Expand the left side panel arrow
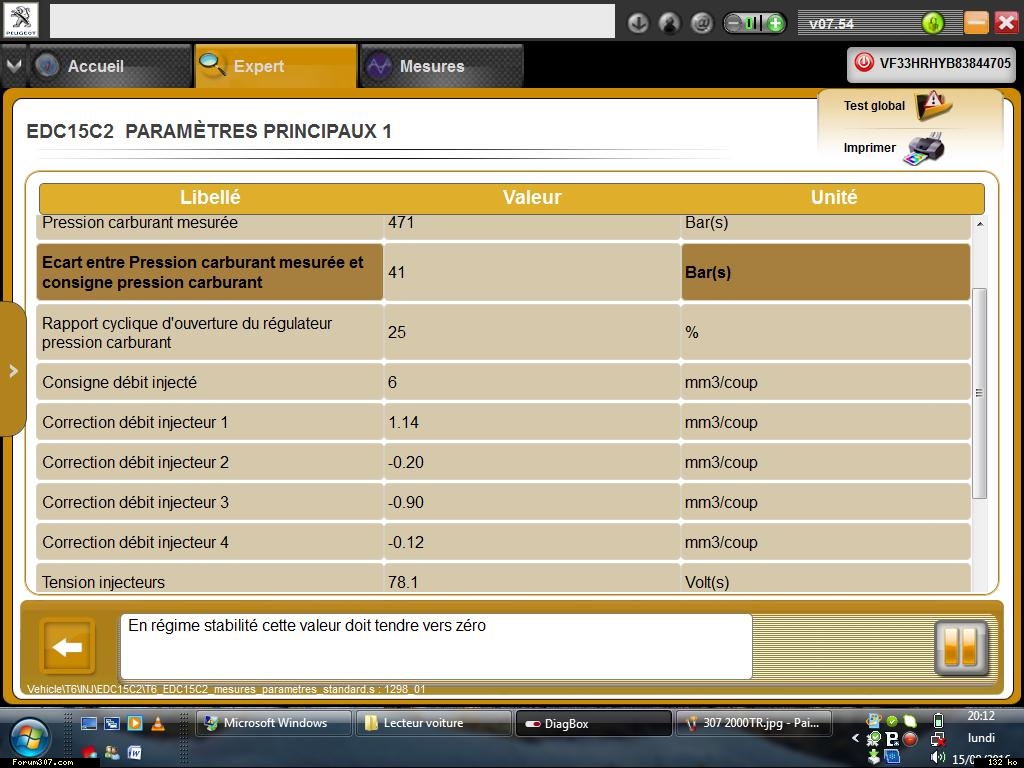The width and height of the screenshot is (1024, 768). click(x=13, y=371)
